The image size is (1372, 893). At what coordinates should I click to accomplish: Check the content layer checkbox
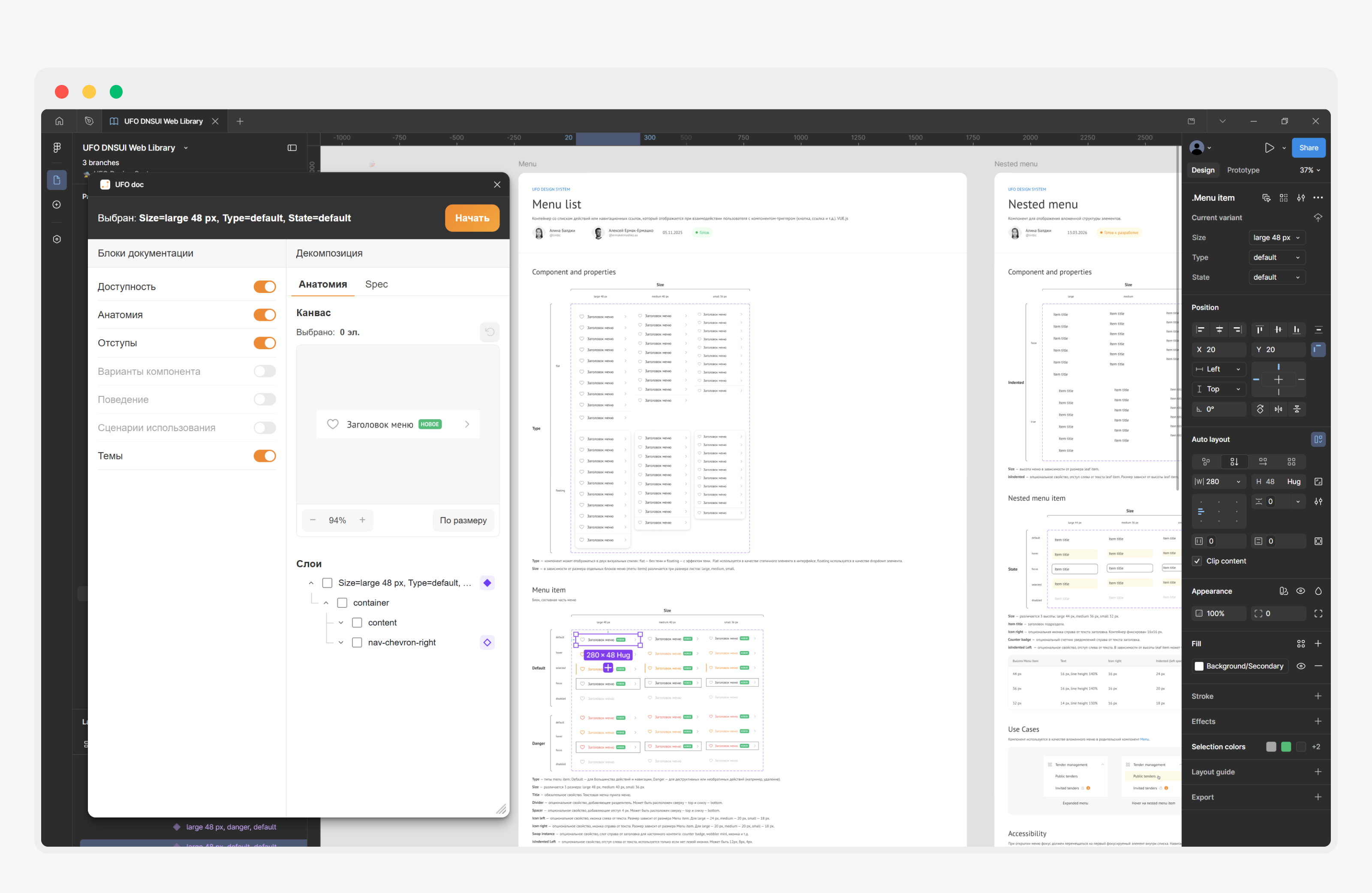(x=357, y=622)
